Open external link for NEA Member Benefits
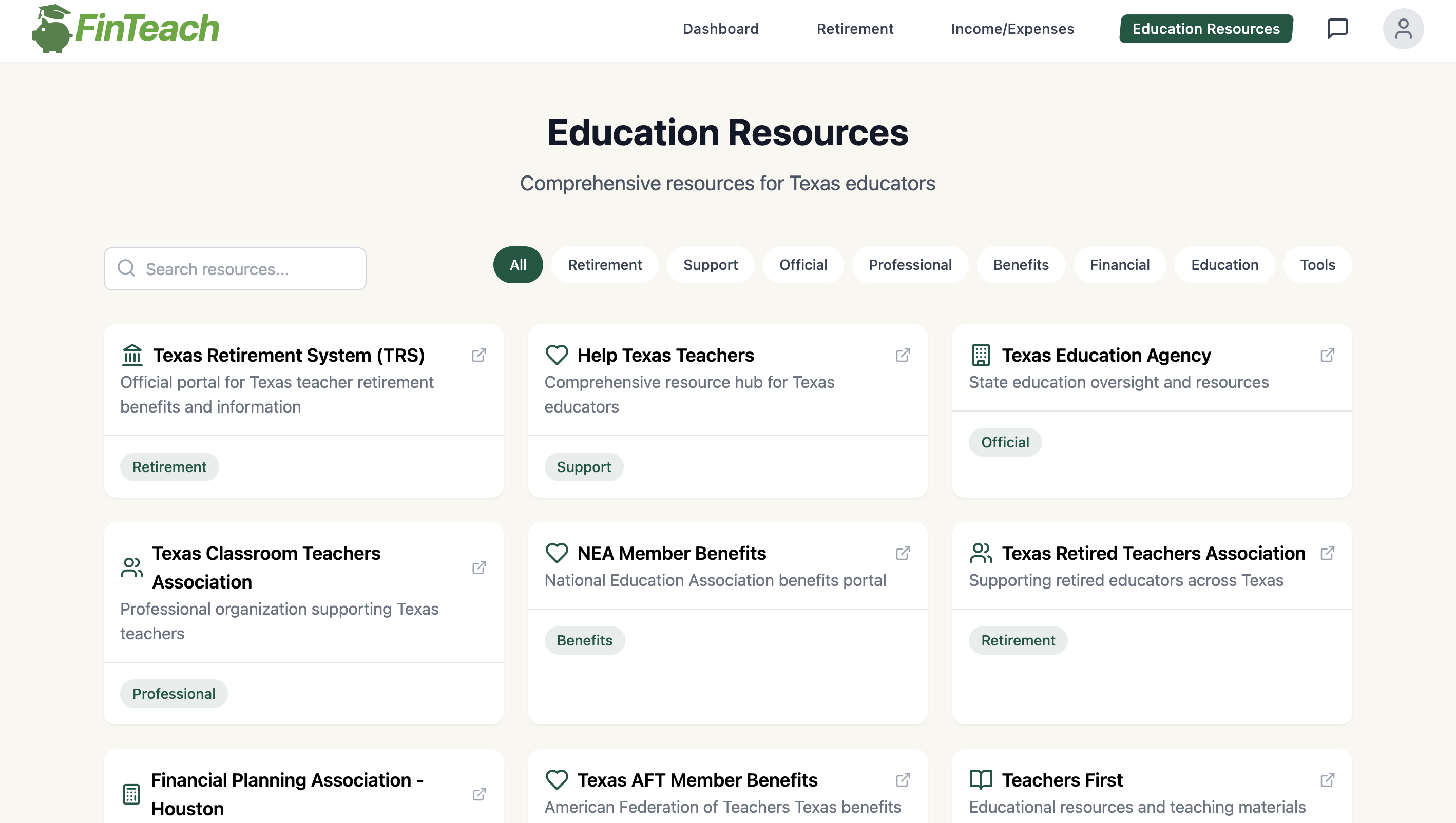Screen dimensions: 1456x823 coord(903,553)
